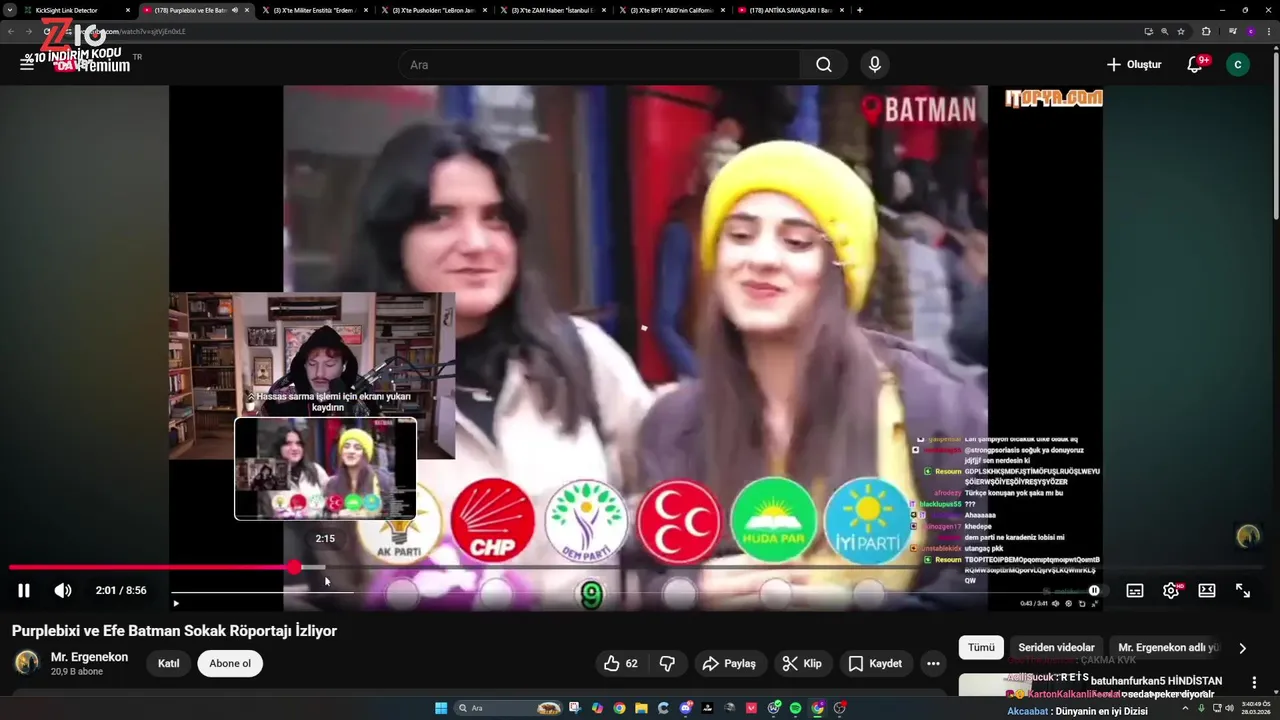This screenshot has height=720, width=1280.
Task: Open Google Chrome from the taskbar
Action: pyautogui.click(x=619, y=708)
